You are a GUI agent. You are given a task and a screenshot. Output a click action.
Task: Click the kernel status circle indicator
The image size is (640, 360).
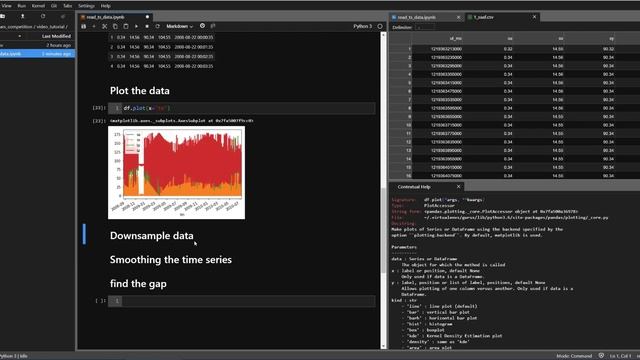click(x=380, y=26)
